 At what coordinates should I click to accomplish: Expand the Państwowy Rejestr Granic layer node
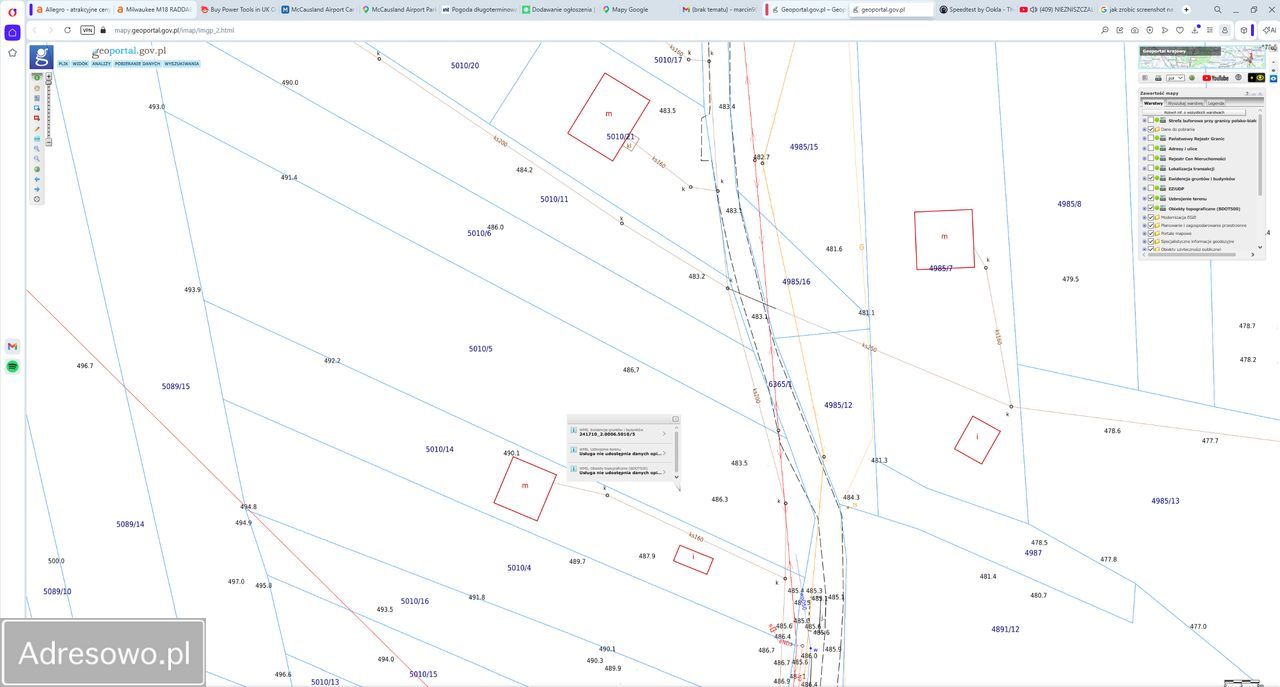click(1144, 139)
